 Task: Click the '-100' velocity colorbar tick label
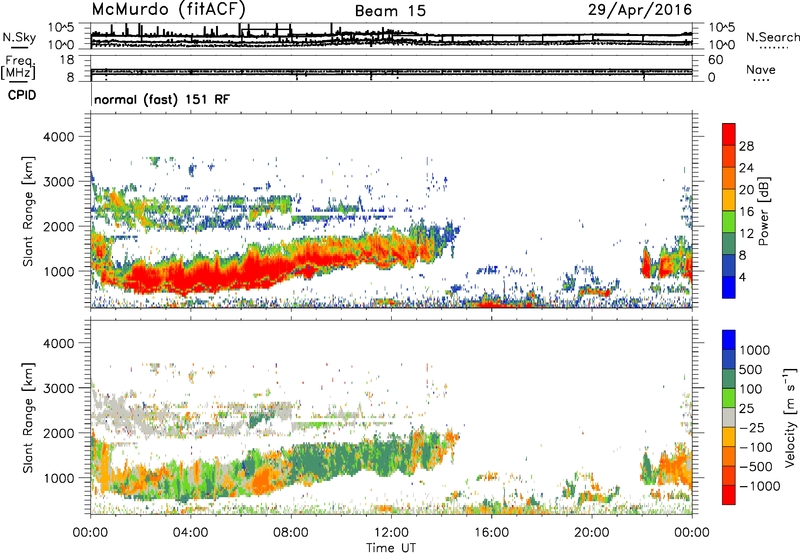click(755, 447)
